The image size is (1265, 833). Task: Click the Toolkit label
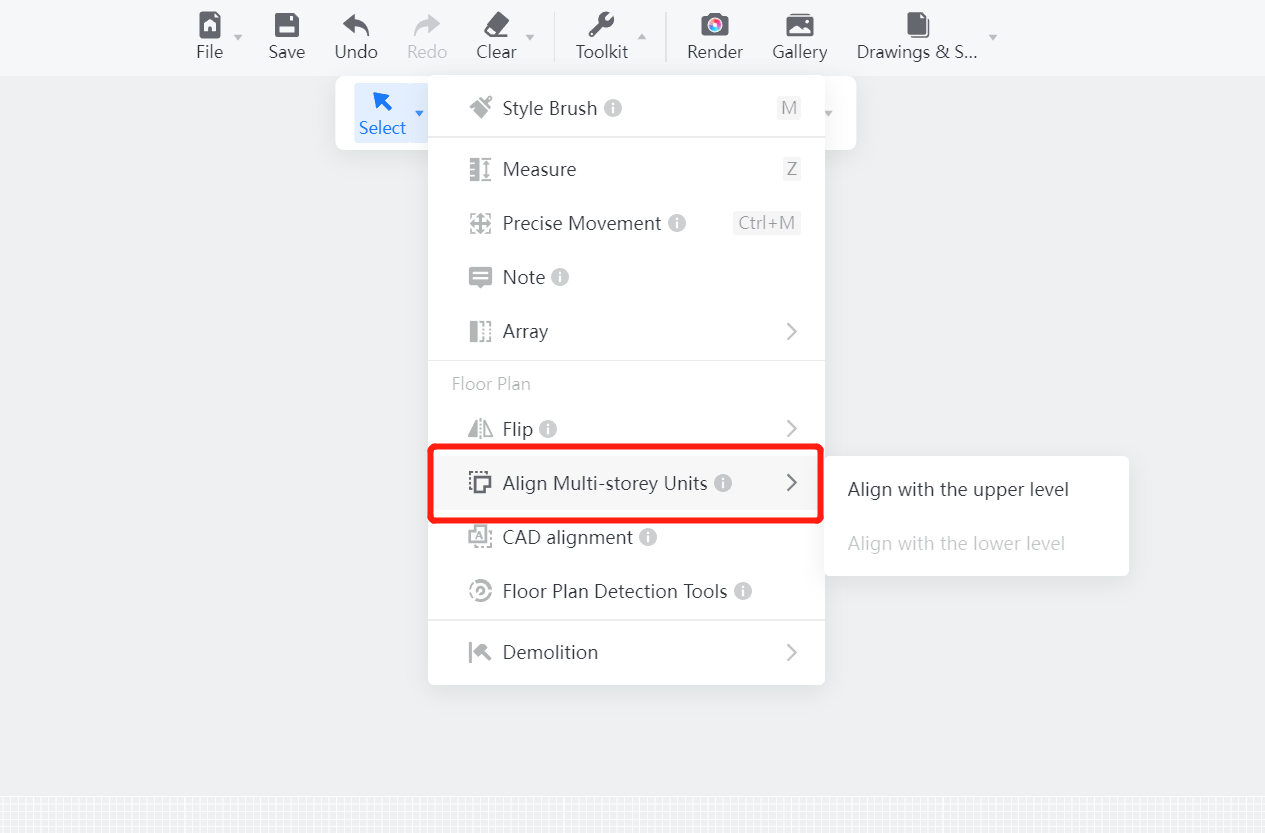coord(602,52)
